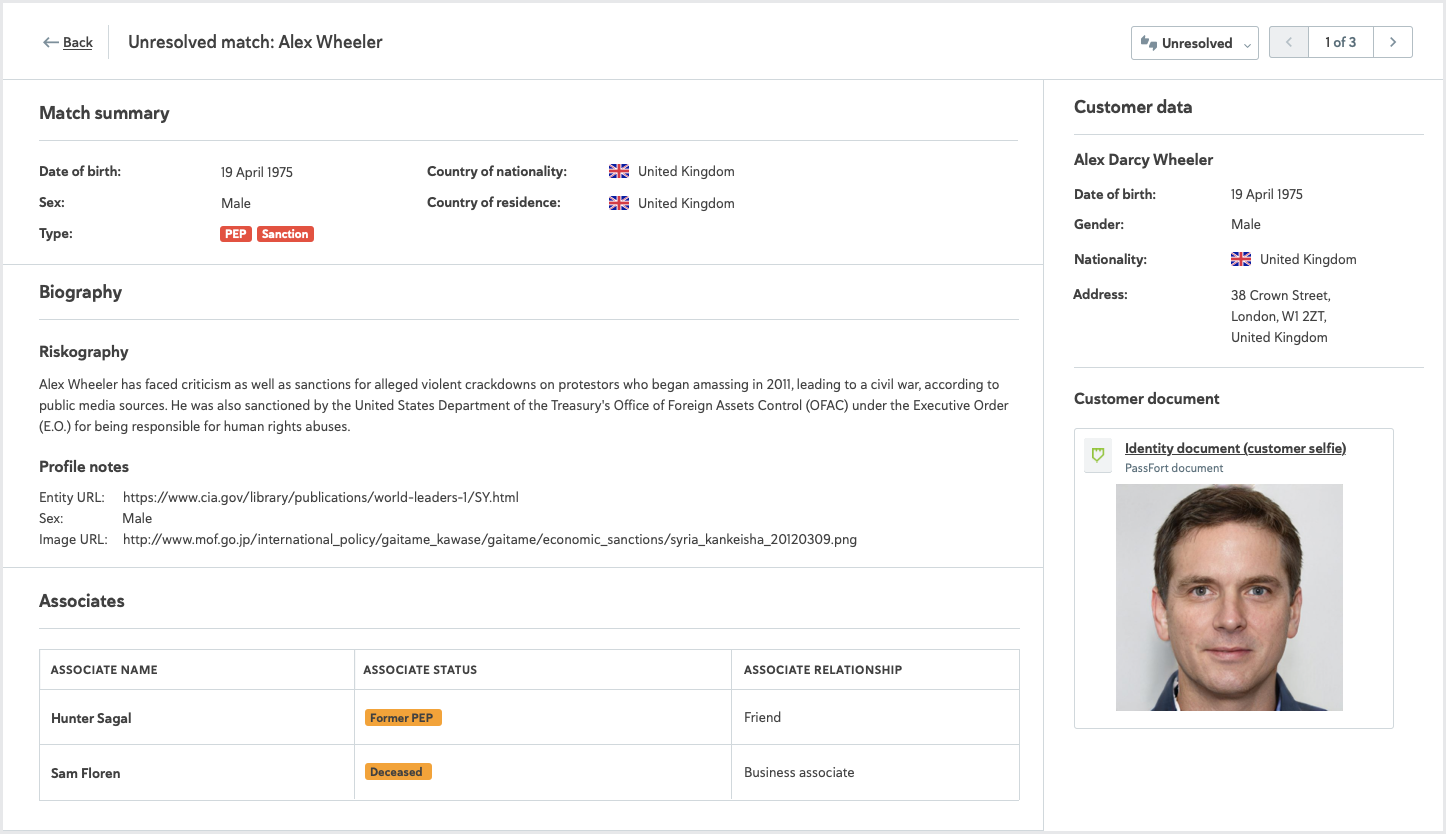Go back via the Back link
This screenshot has height=834, width=1446.
(x=78, y=42)
